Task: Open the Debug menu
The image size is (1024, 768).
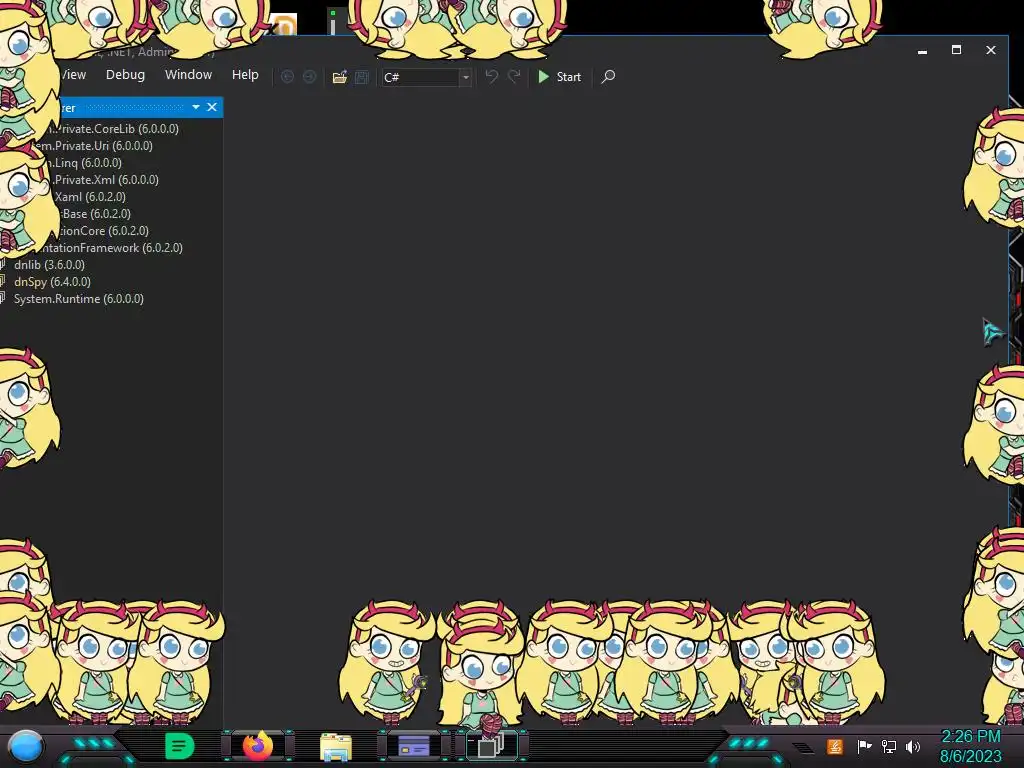Action: tap(125, 74)
